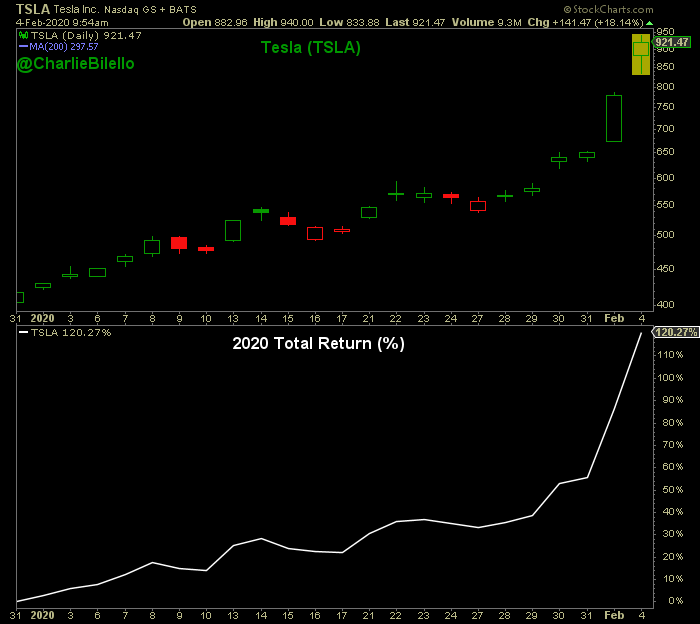The width and height of the screenshot is (700, 624).
Task: Click the Low 833.88 value
Action: pos(349,22)
